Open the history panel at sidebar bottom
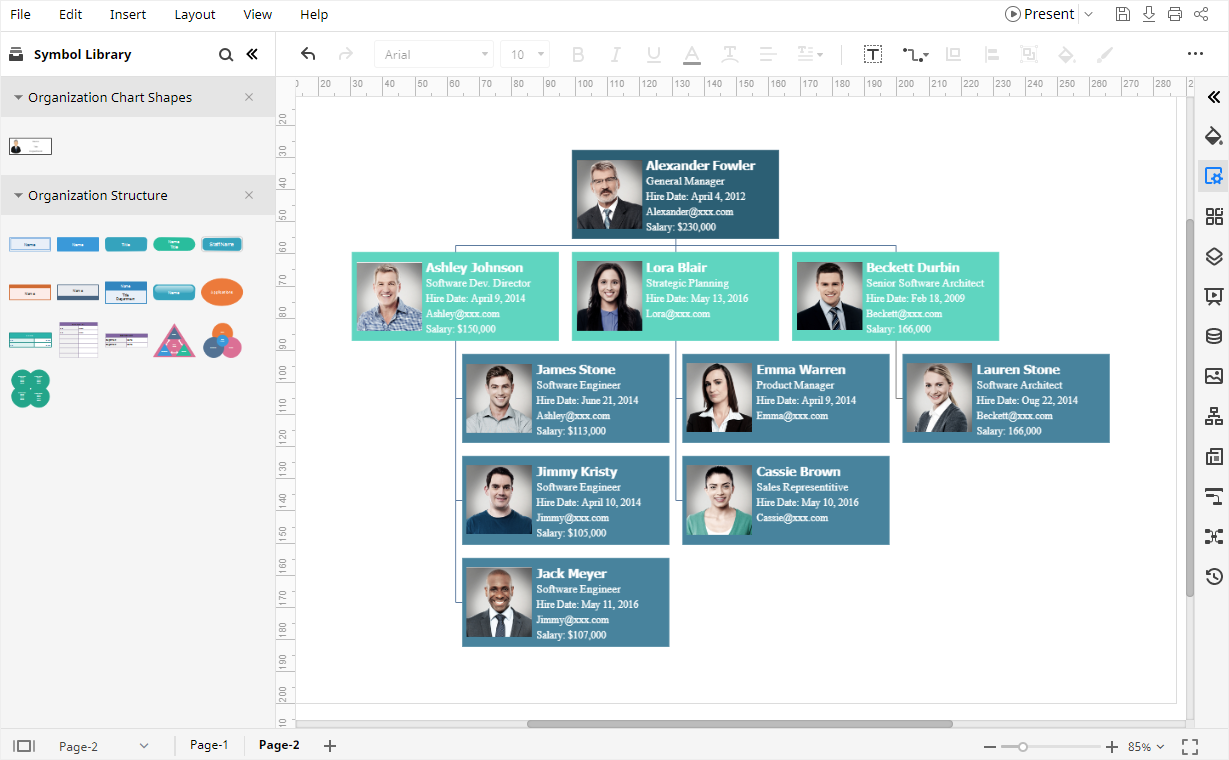 point(1213,576)
